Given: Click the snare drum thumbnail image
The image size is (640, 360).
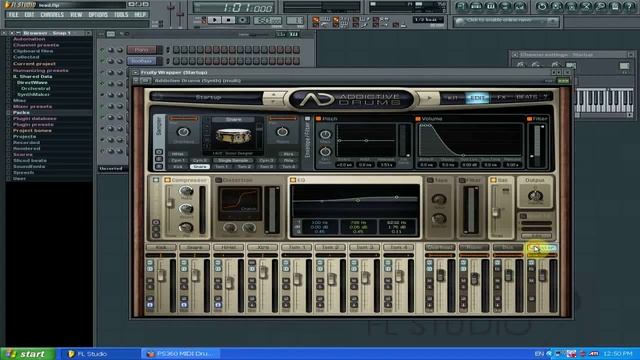Looking at the screenshot, I should pos(233,137).
